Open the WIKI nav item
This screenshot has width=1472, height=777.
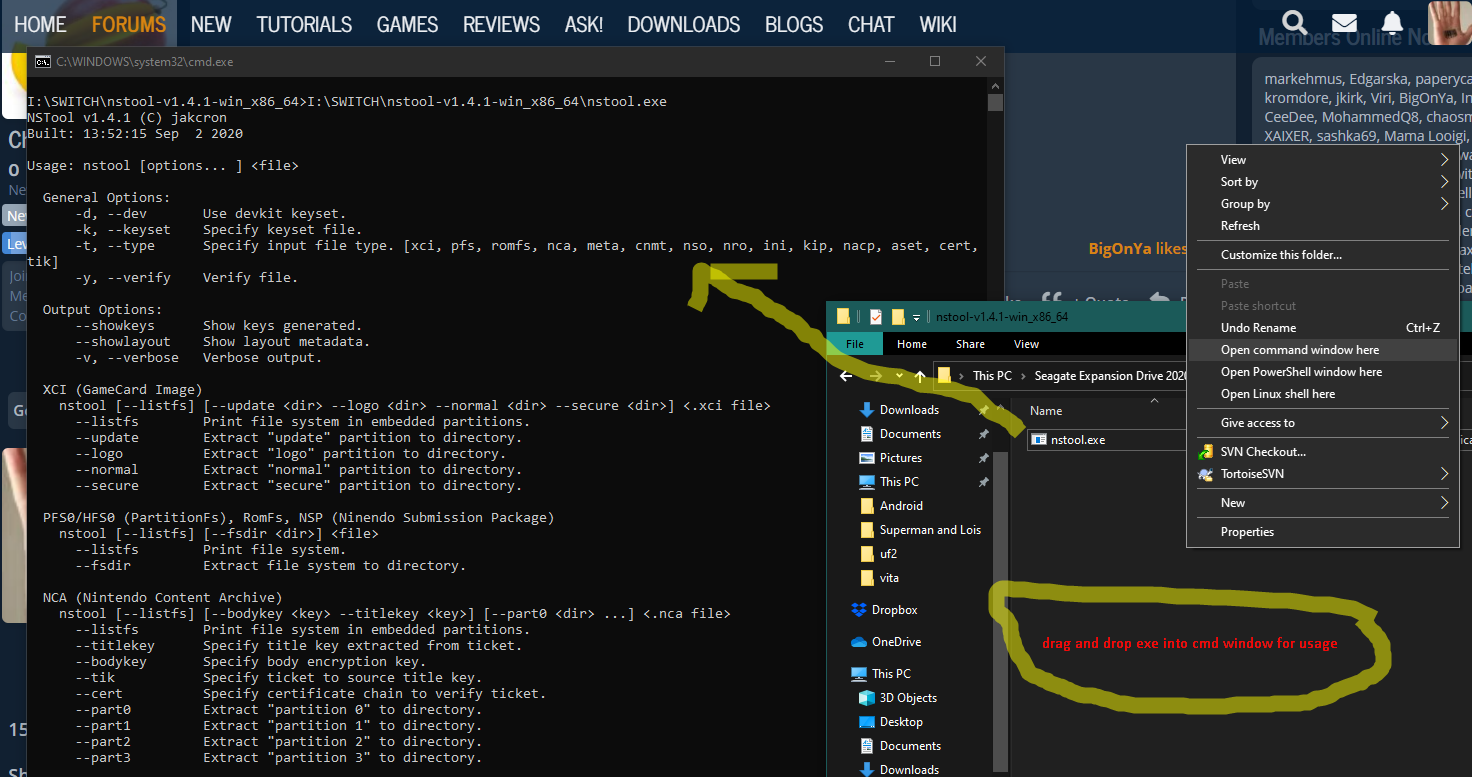point(938,24)
